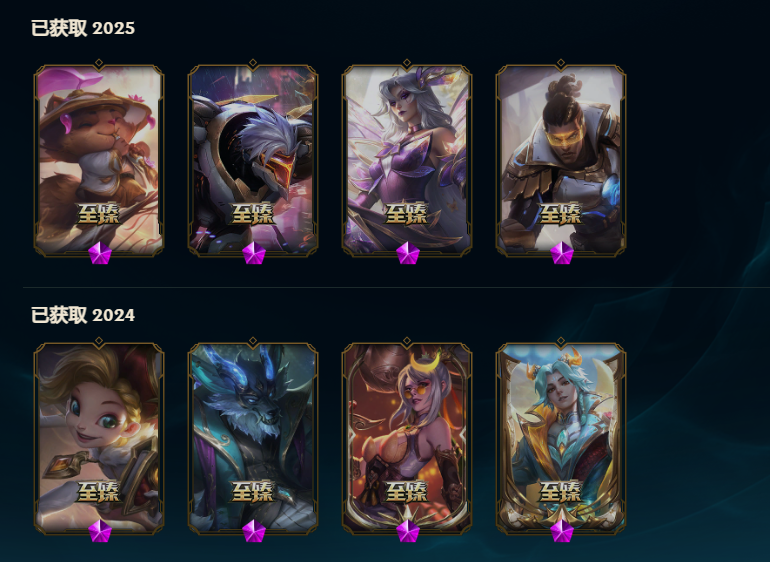Viewport: 770px width, 562px height.
Task: Click the 至臻 label on the blue wolf card
Action: [253, 492]
